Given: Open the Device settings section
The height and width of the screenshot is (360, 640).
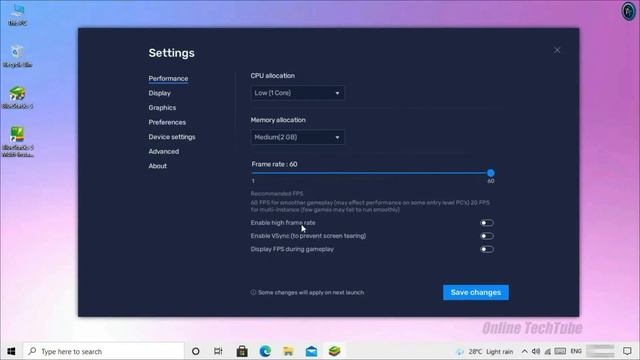Looking at the screenshot, I should tap(172, 137).
